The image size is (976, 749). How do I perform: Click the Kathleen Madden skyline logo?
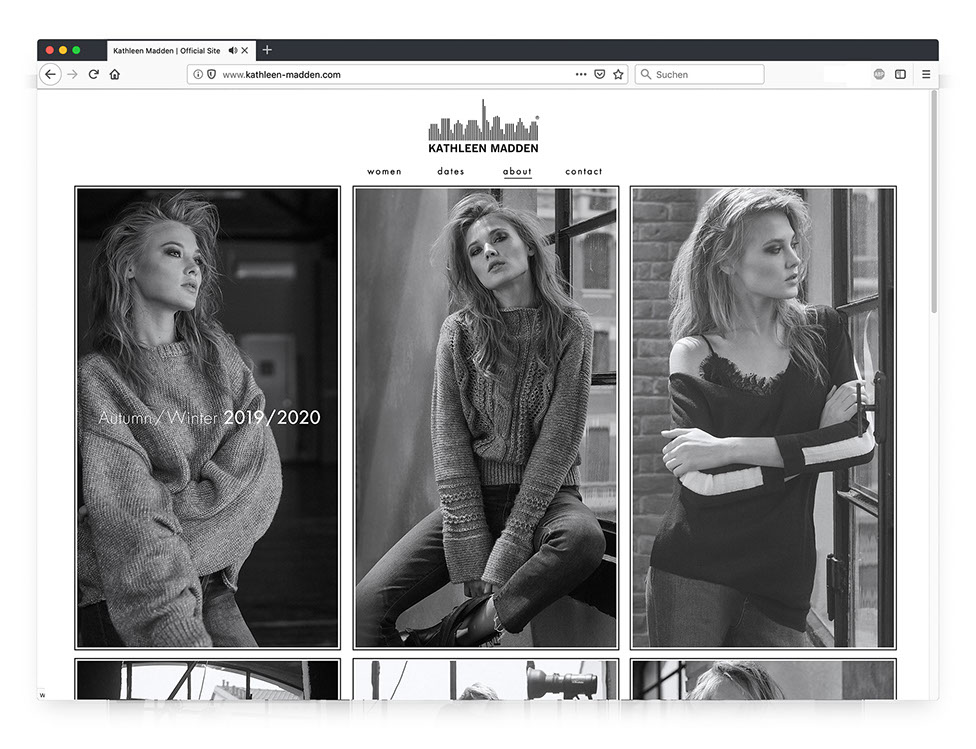pyautogui.click(x=484, y=127)
